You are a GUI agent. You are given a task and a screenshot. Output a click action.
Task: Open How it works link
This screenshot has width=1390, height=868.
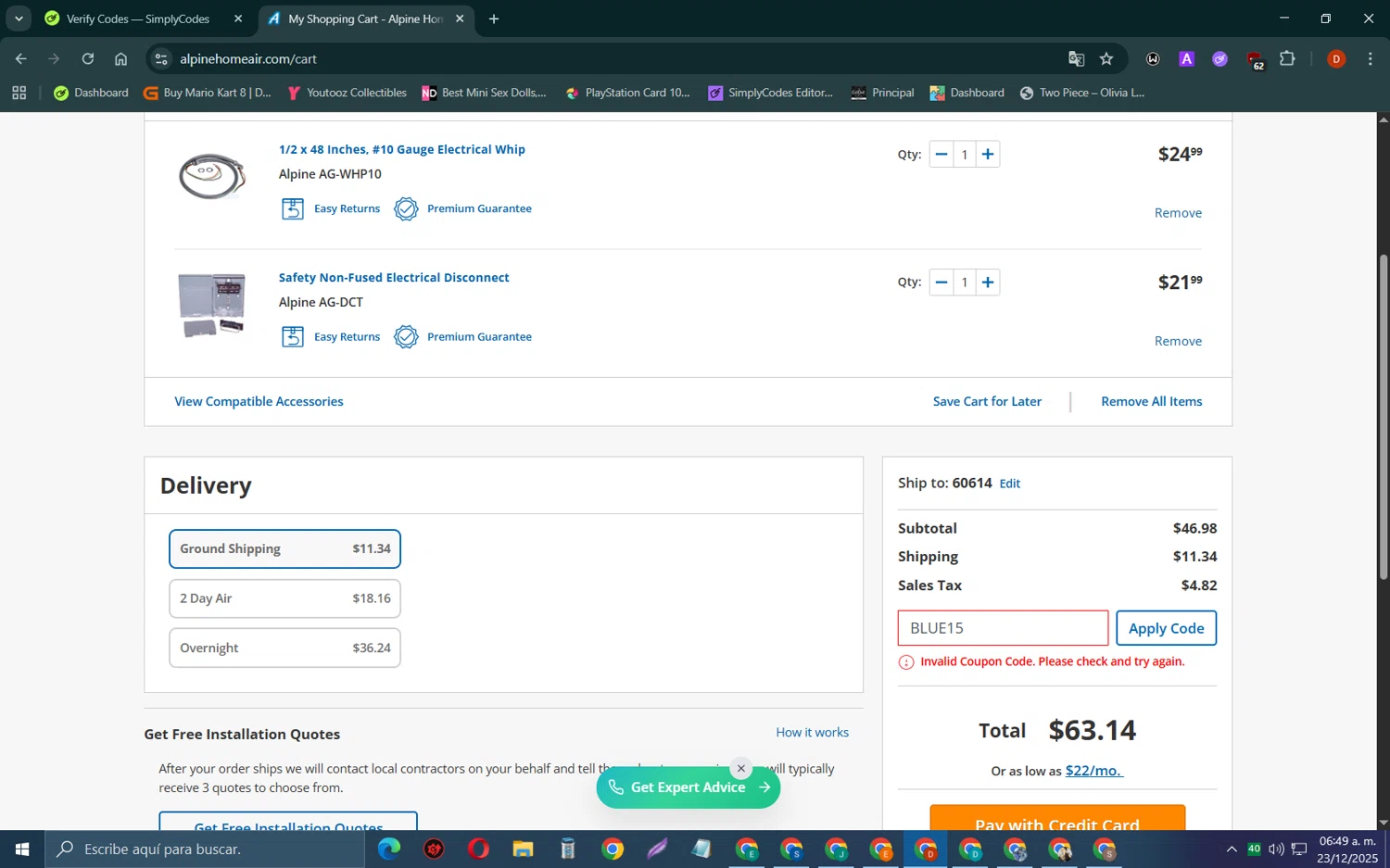tap(813, 733)
